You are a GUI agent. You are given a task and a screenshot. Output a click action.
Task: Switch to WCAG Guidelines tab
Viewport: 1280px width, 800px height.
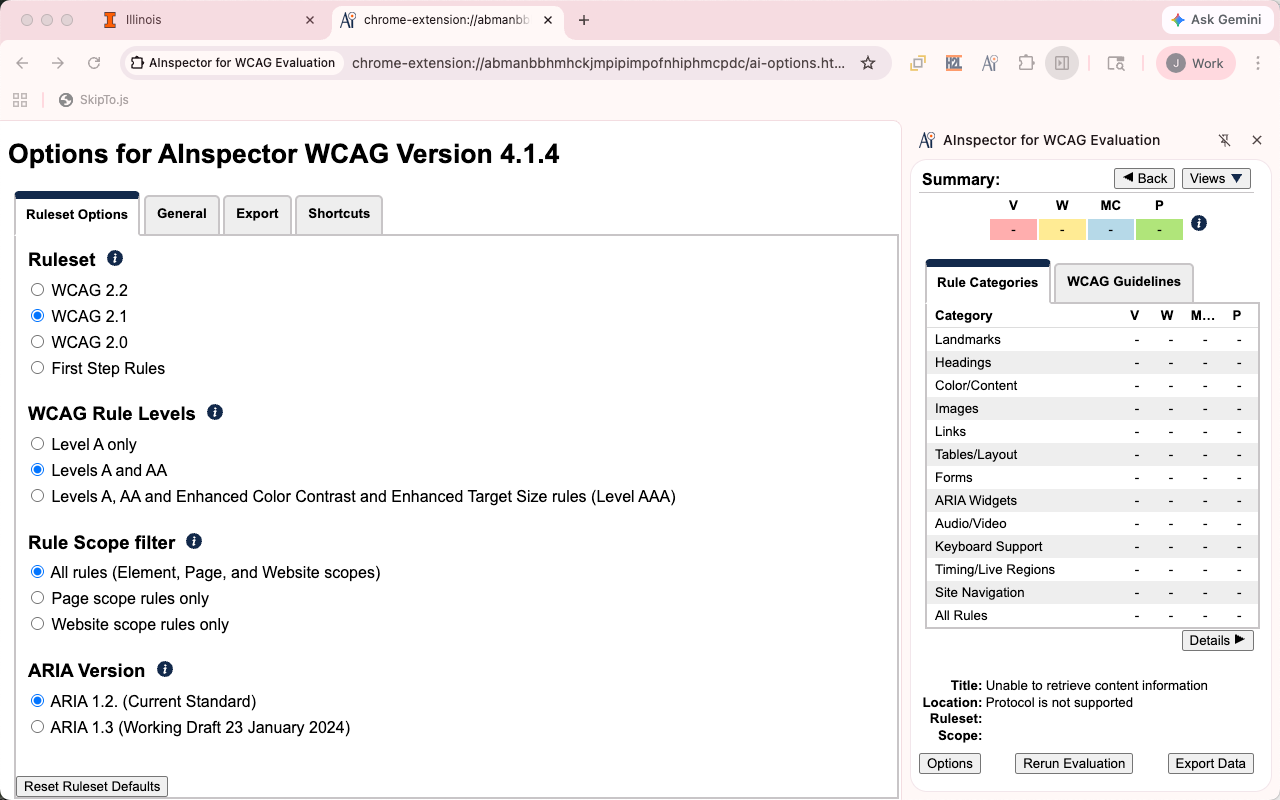(1124, 282)
